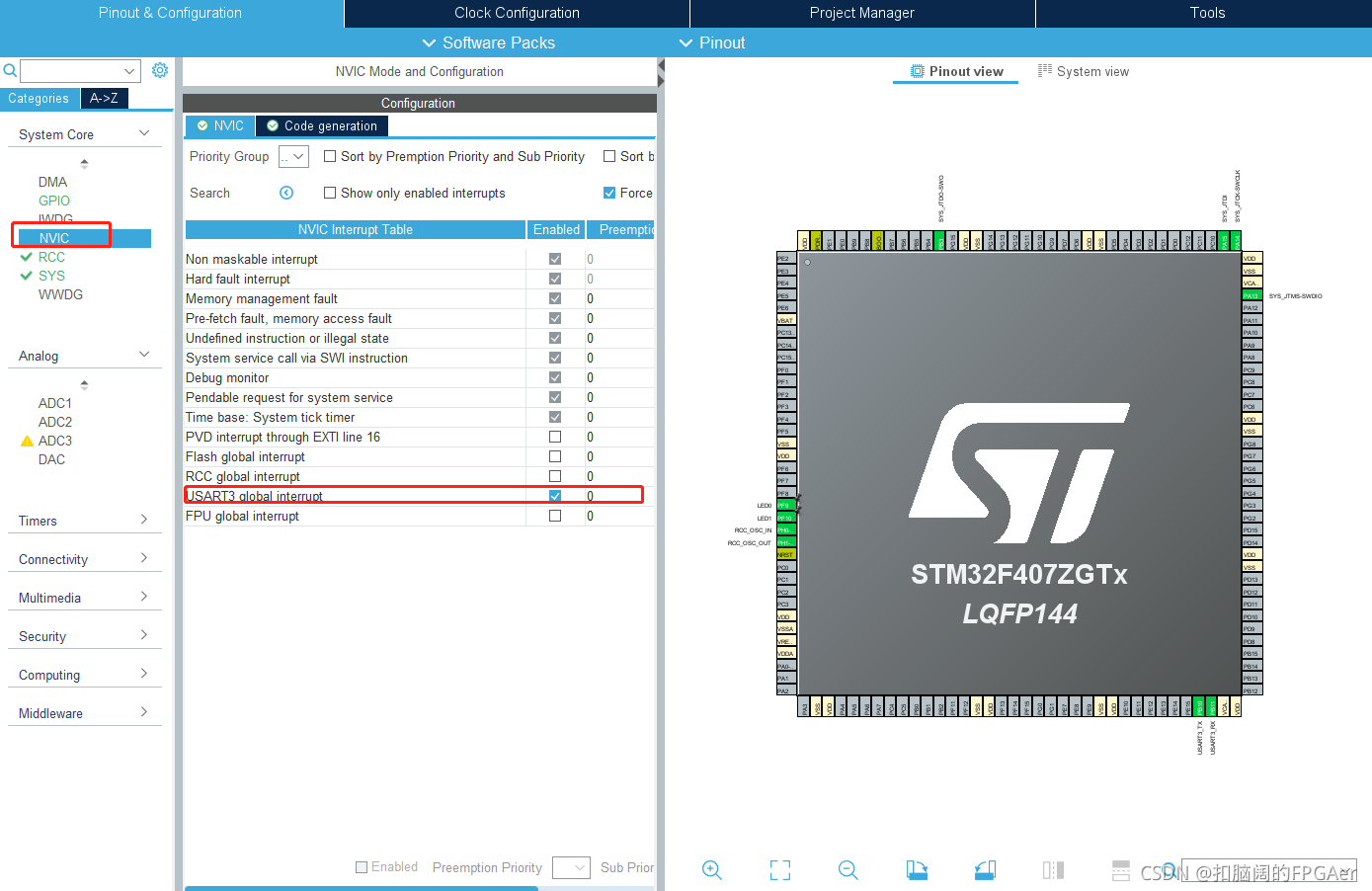Select ADC2 under Analog
The height and width of the screenshot is (891, 1372).
[55, 422]
